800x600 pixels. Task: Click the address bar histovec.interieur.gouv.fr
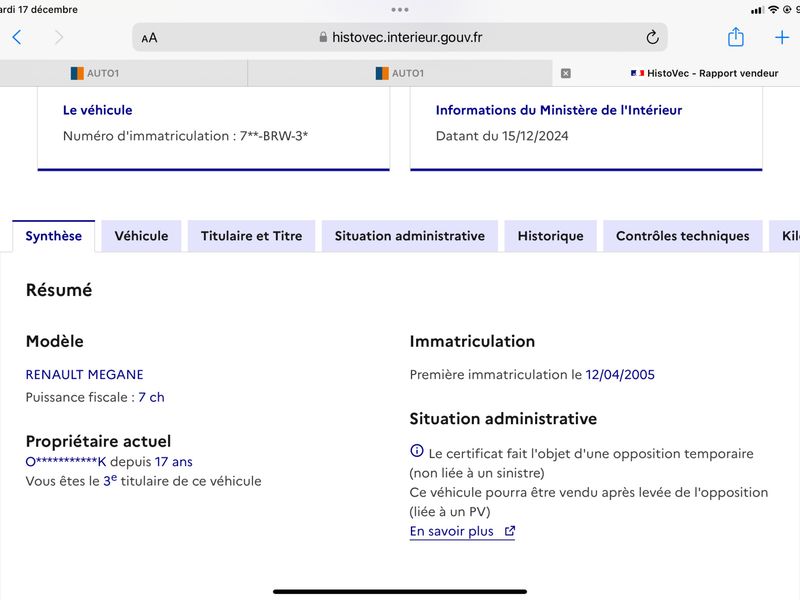[399, 37]
